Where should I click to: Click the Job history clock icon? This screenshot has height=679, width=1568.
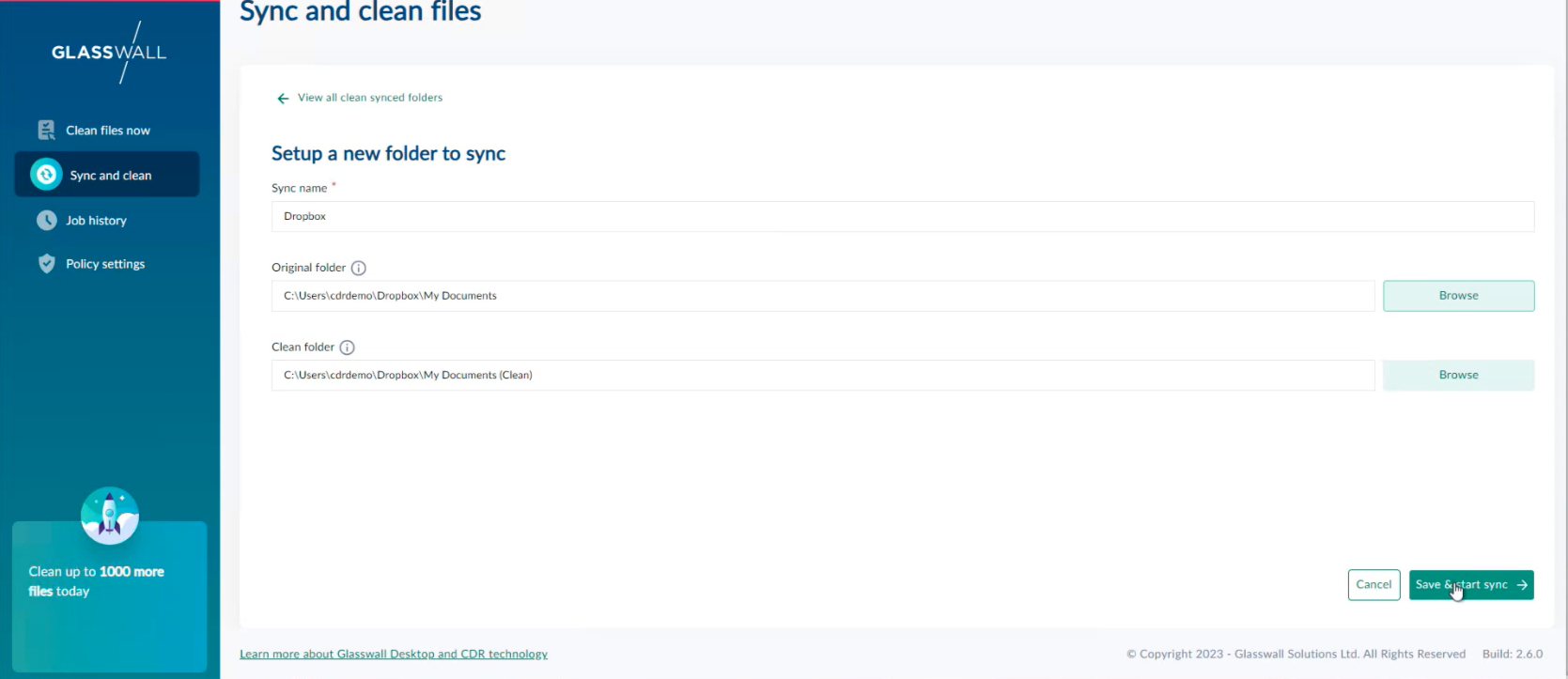(x=46, y=221)
